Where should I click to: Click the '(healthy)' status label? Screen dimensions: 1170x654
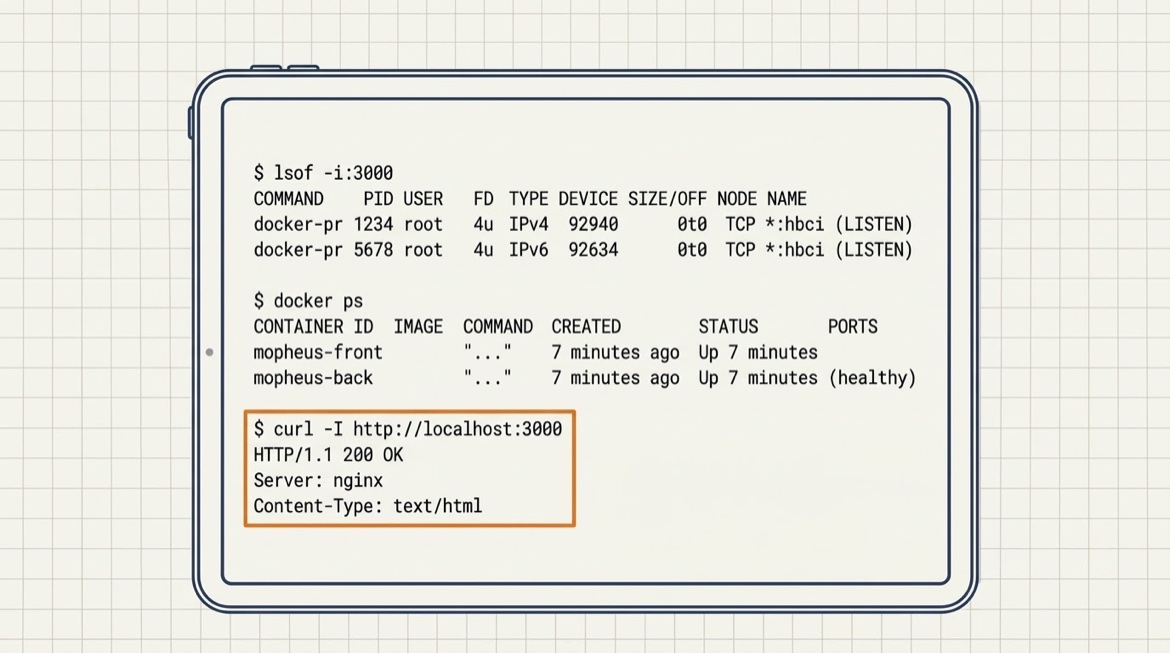click(872, 378)
